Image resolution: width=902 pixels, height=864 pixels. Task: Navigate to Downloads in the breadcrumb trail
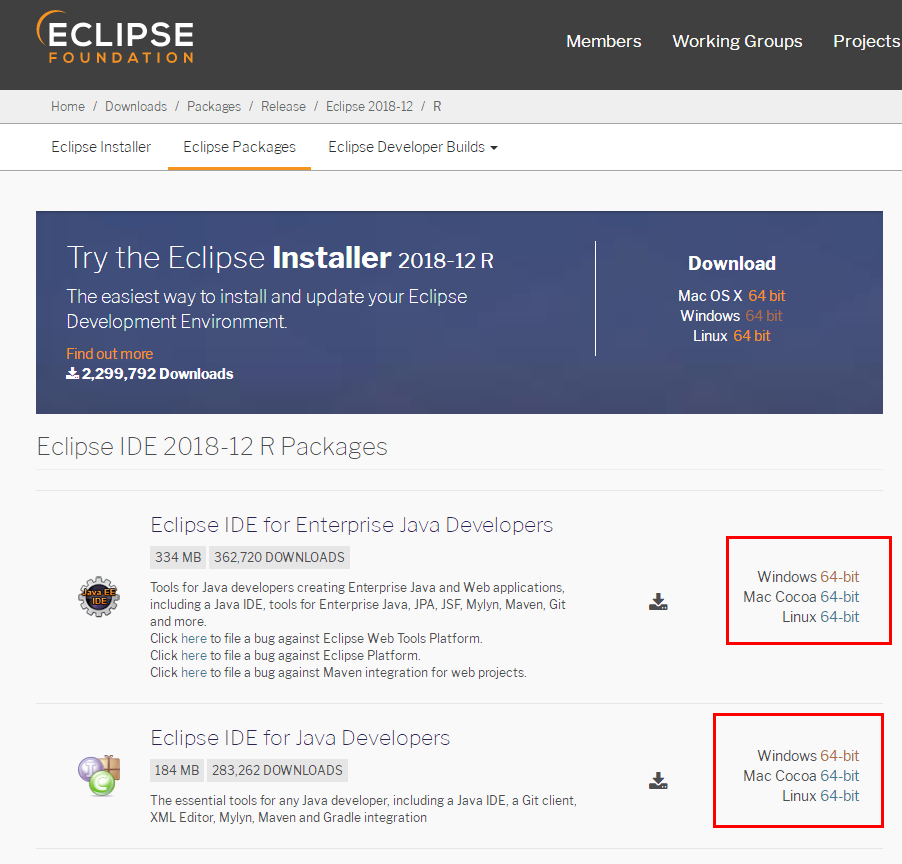click(x=135, y=106)
